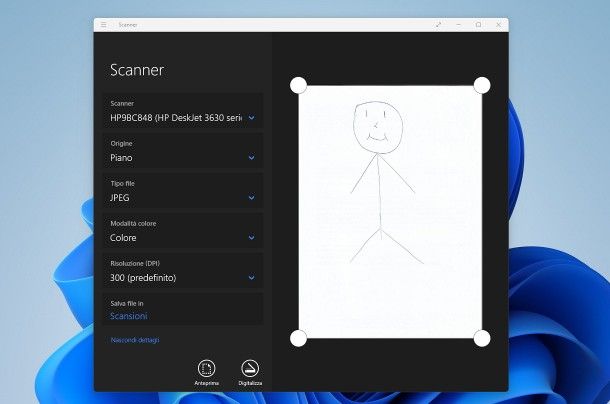Close the Scanner app window
The width and height of the screenshot is (610, 404).
coord(497,24)
